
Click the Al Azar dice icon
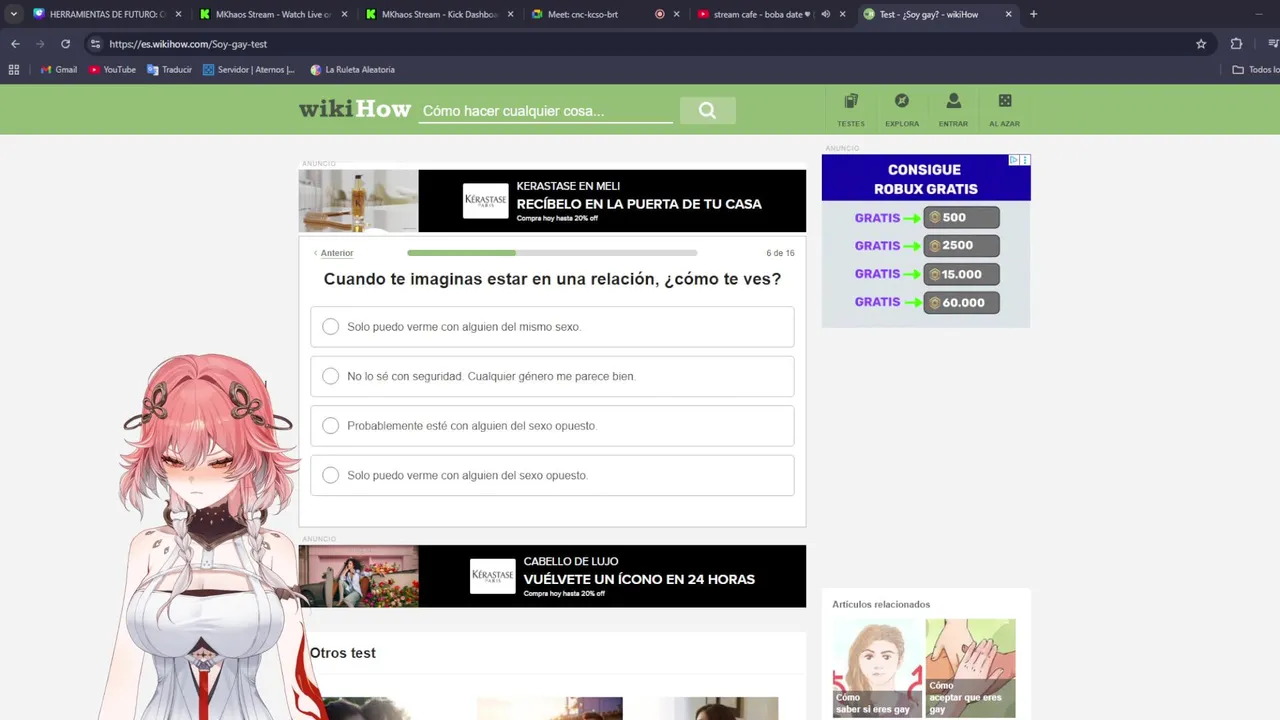coord(1004,109)
